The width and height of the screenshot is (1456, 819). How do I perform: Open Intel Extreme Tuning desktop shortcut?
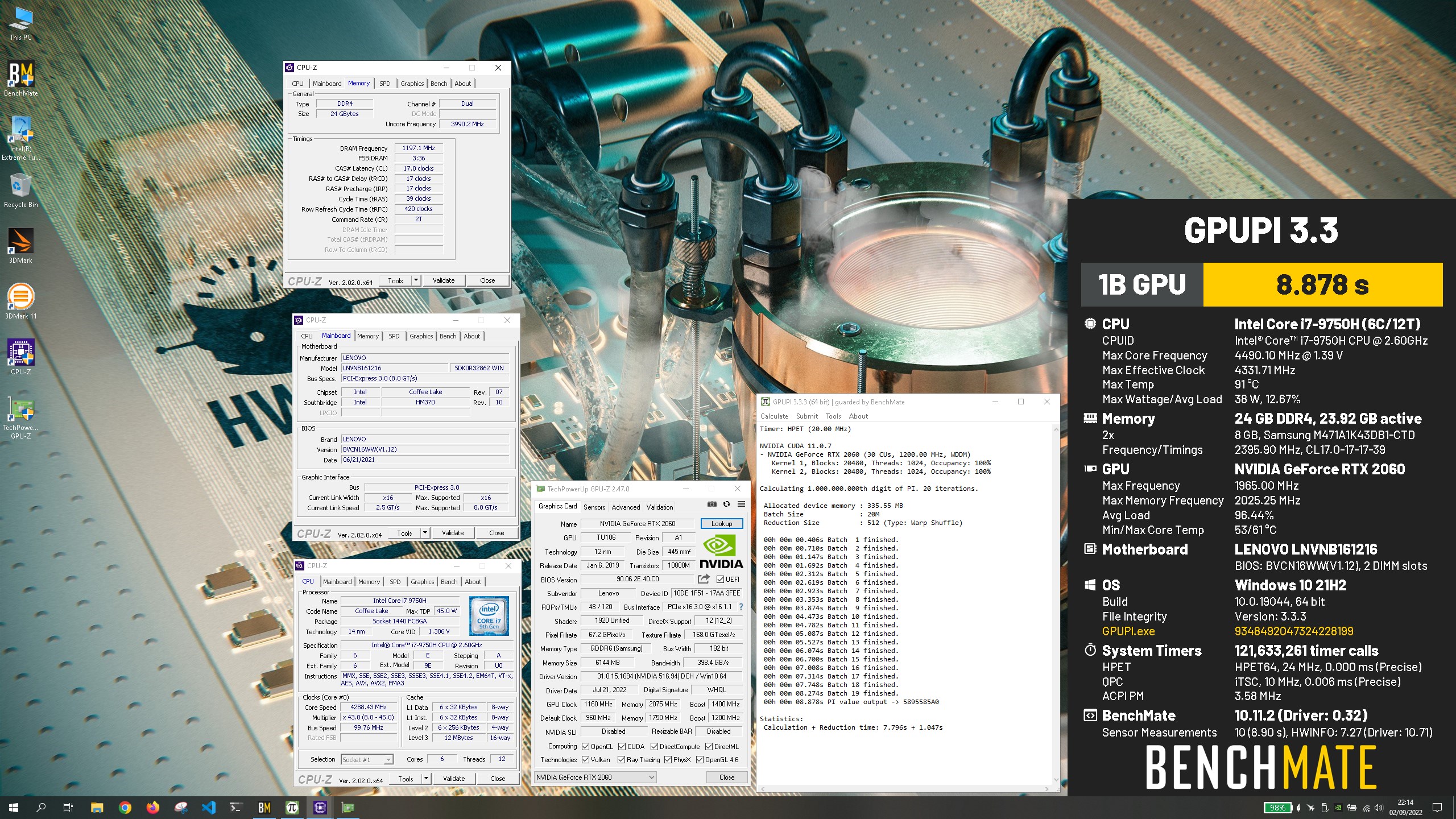point(20,138)
